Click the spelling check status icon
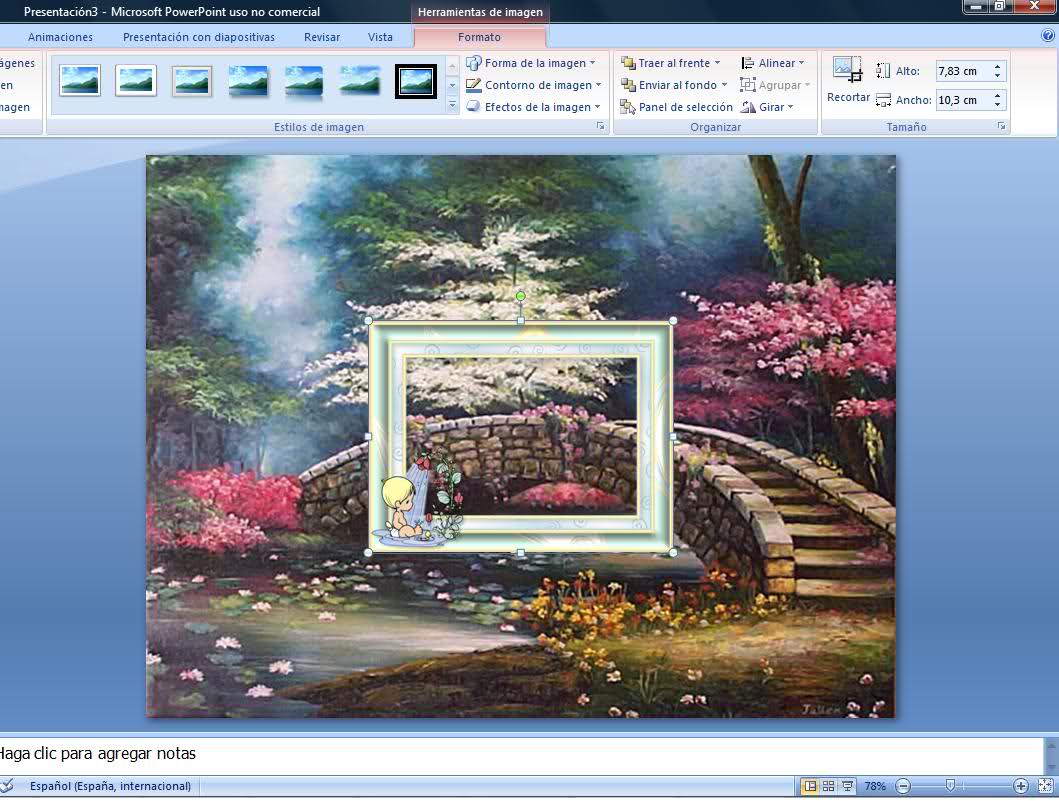Image resolution: width=1059 pixels, height=801 pixels. point(7,786)
